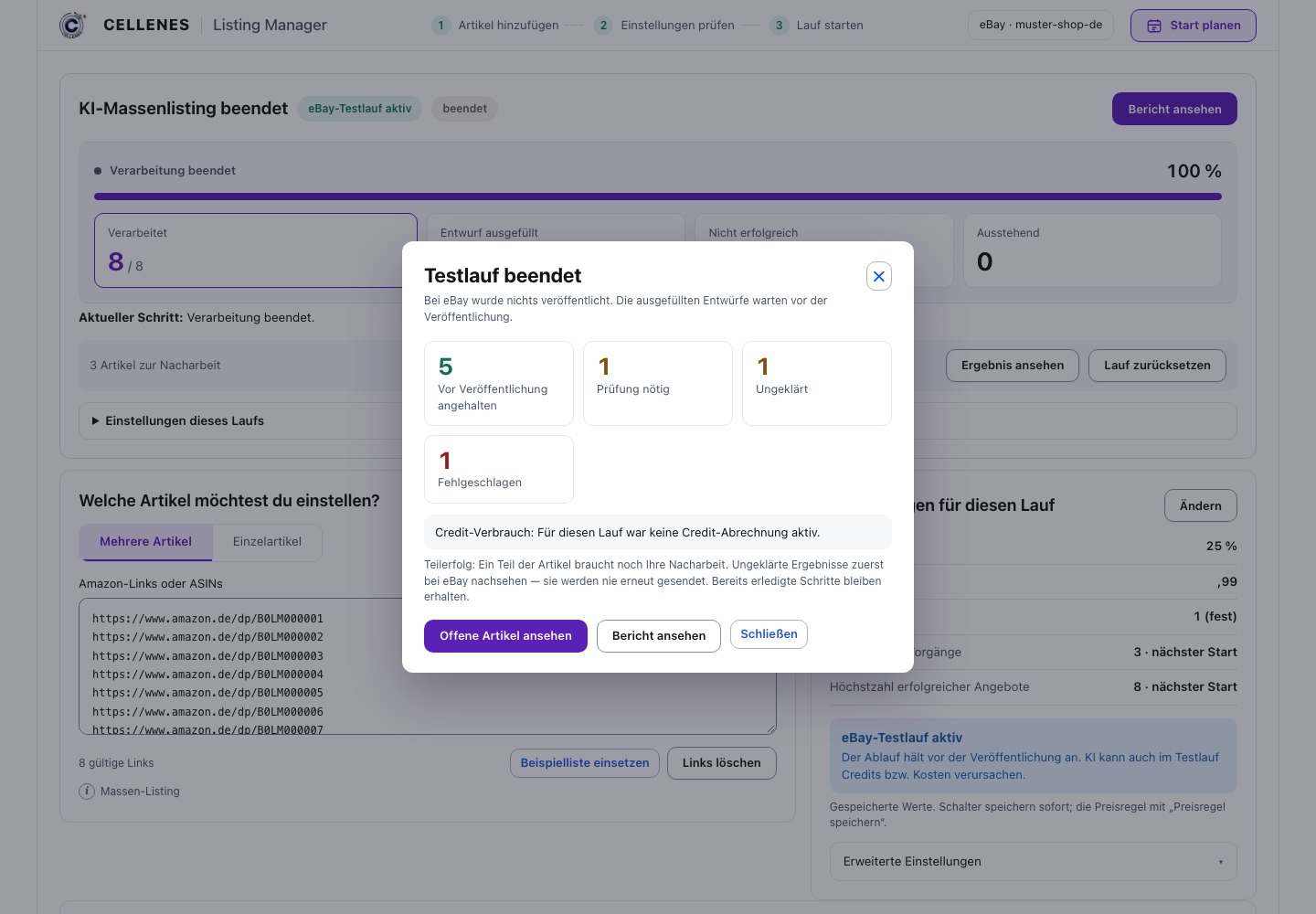Click the Links löschen button
The height and width of the screenshot is (914, 1316).
[722, 763]
